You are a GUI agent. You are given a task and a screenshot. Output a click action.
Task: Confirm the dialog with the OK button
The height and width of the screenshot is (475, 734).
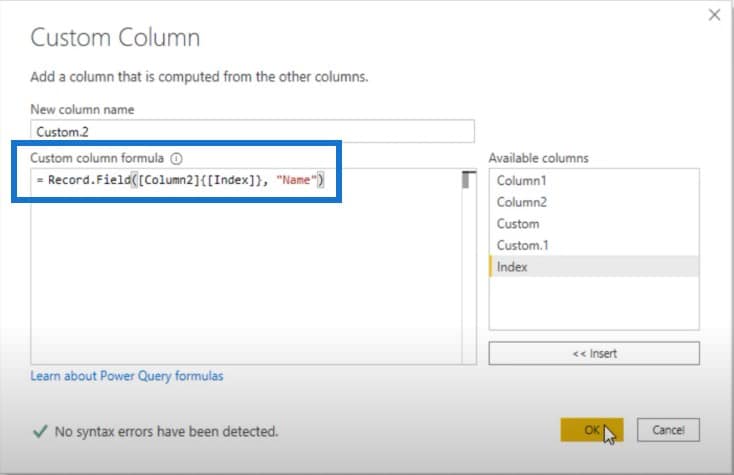592,430
